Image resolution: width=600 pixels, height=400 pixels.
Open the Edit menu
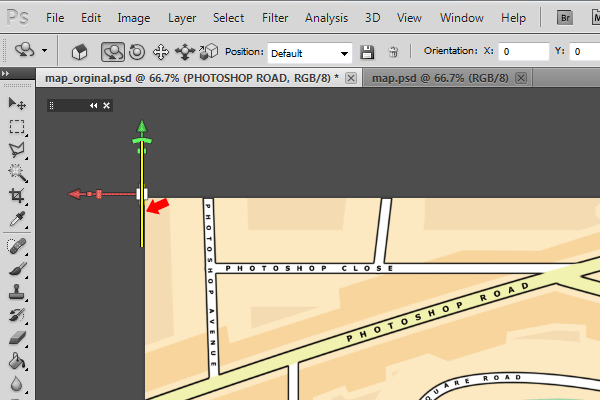pyautogui.click(x=91, y=18)
